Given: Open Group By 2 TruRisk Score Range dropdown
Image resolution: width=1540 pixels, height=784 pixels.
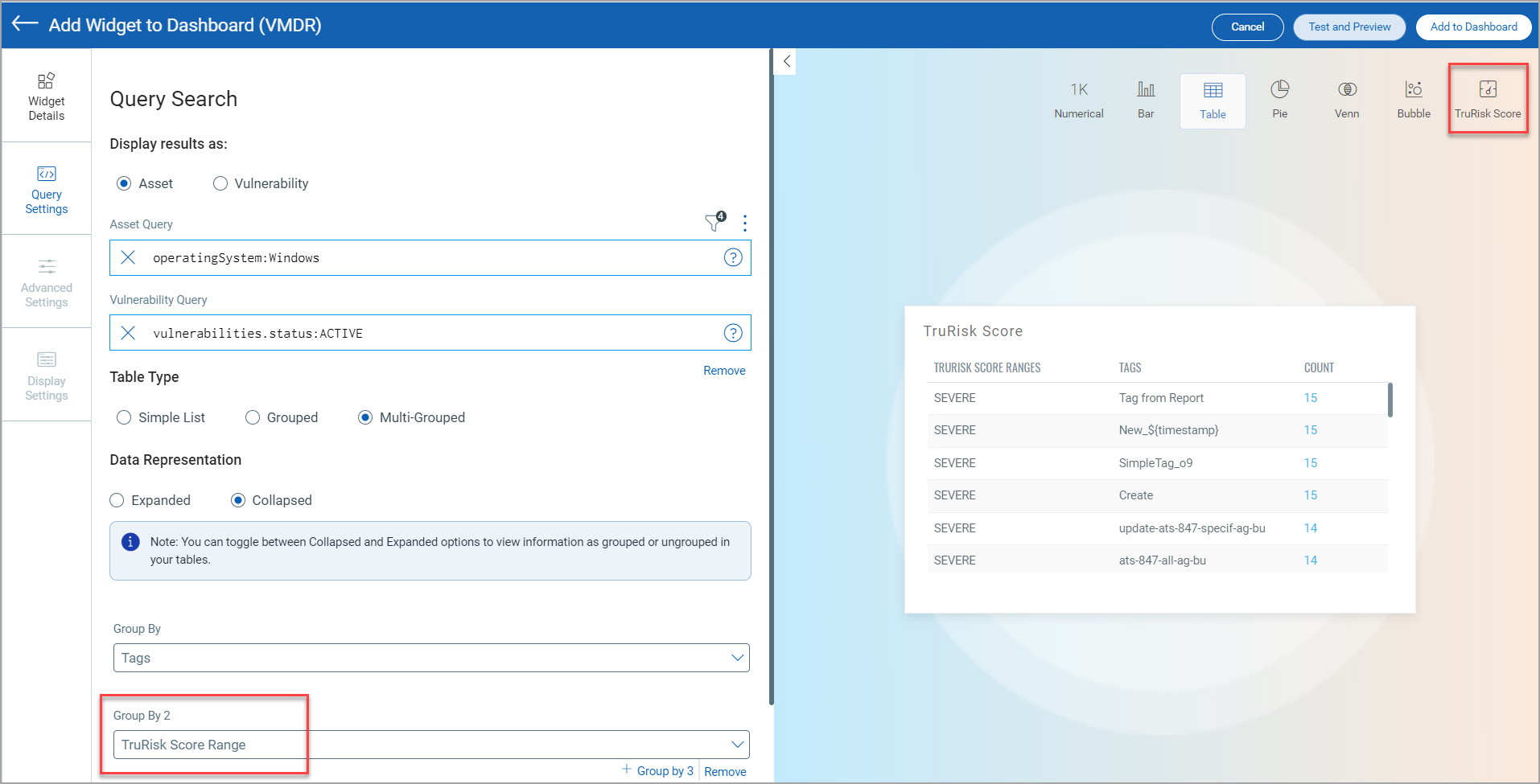Looking at the screenshot, I should click(431, 745).
